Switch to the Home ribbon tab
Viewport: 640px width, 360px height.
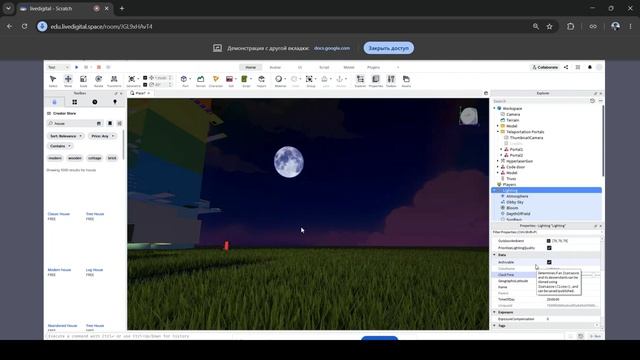point(251,67)
